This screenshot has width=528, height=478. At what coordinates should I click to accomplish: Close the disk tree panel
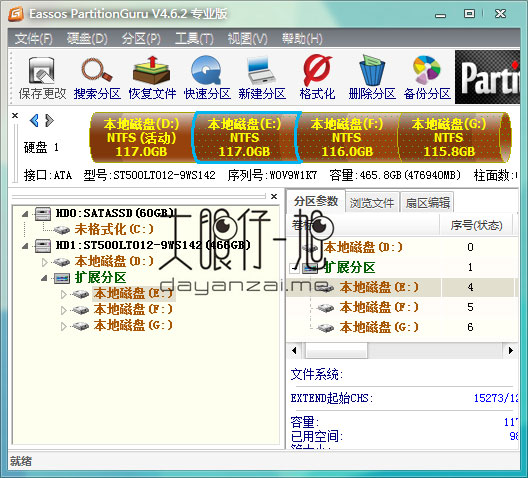coord(274,196)
